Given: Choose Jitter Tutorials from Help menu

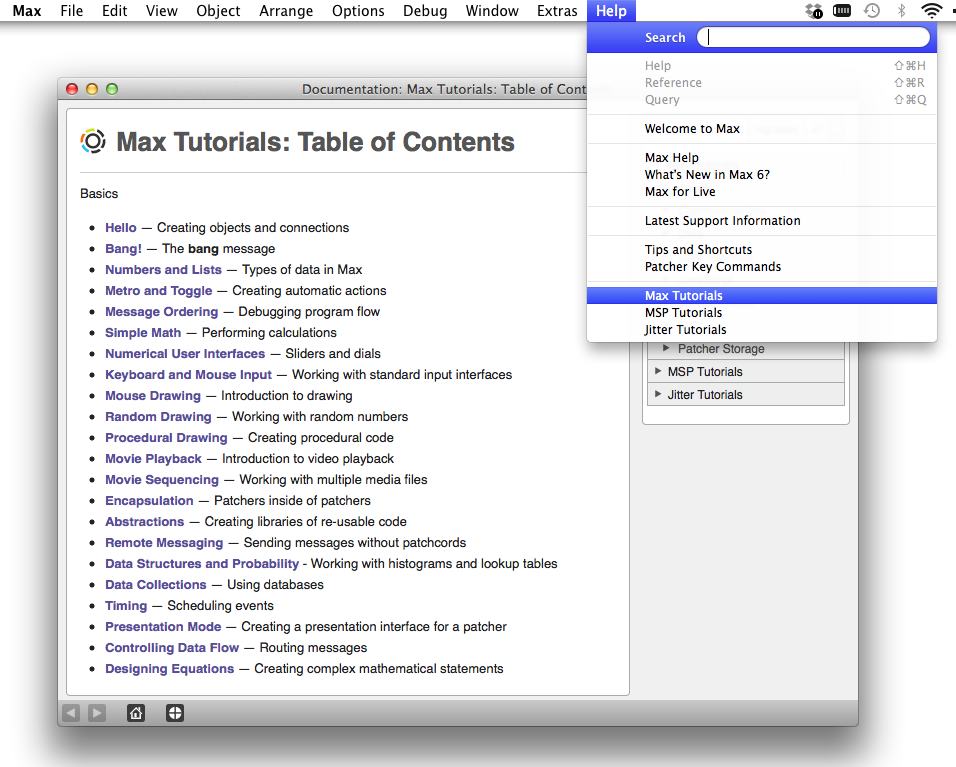Looking at the screenshot, I should 762,330.
